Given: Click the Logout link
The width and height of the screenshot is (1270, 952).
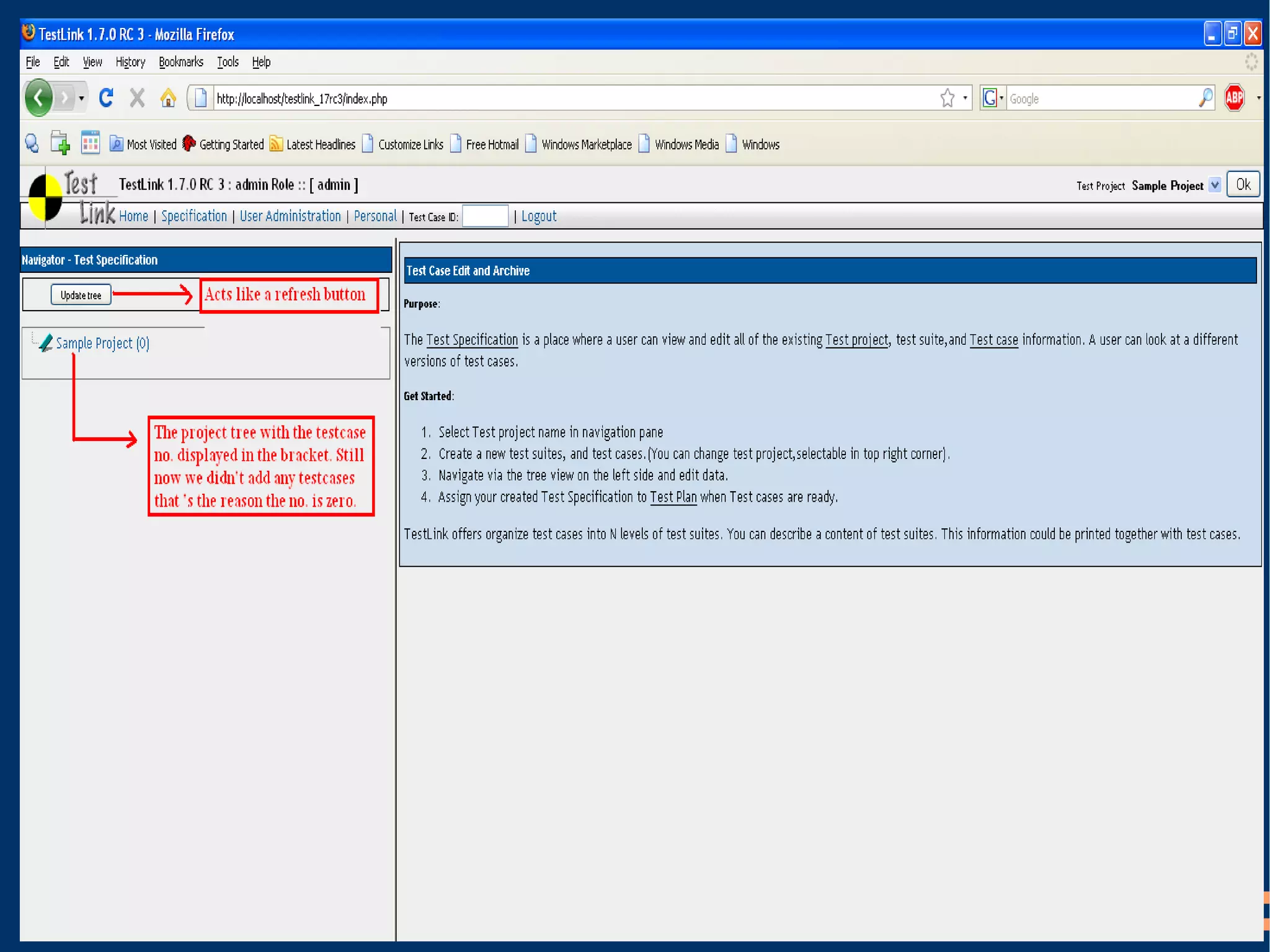Looking at the screenshot, I should point(538,216).
